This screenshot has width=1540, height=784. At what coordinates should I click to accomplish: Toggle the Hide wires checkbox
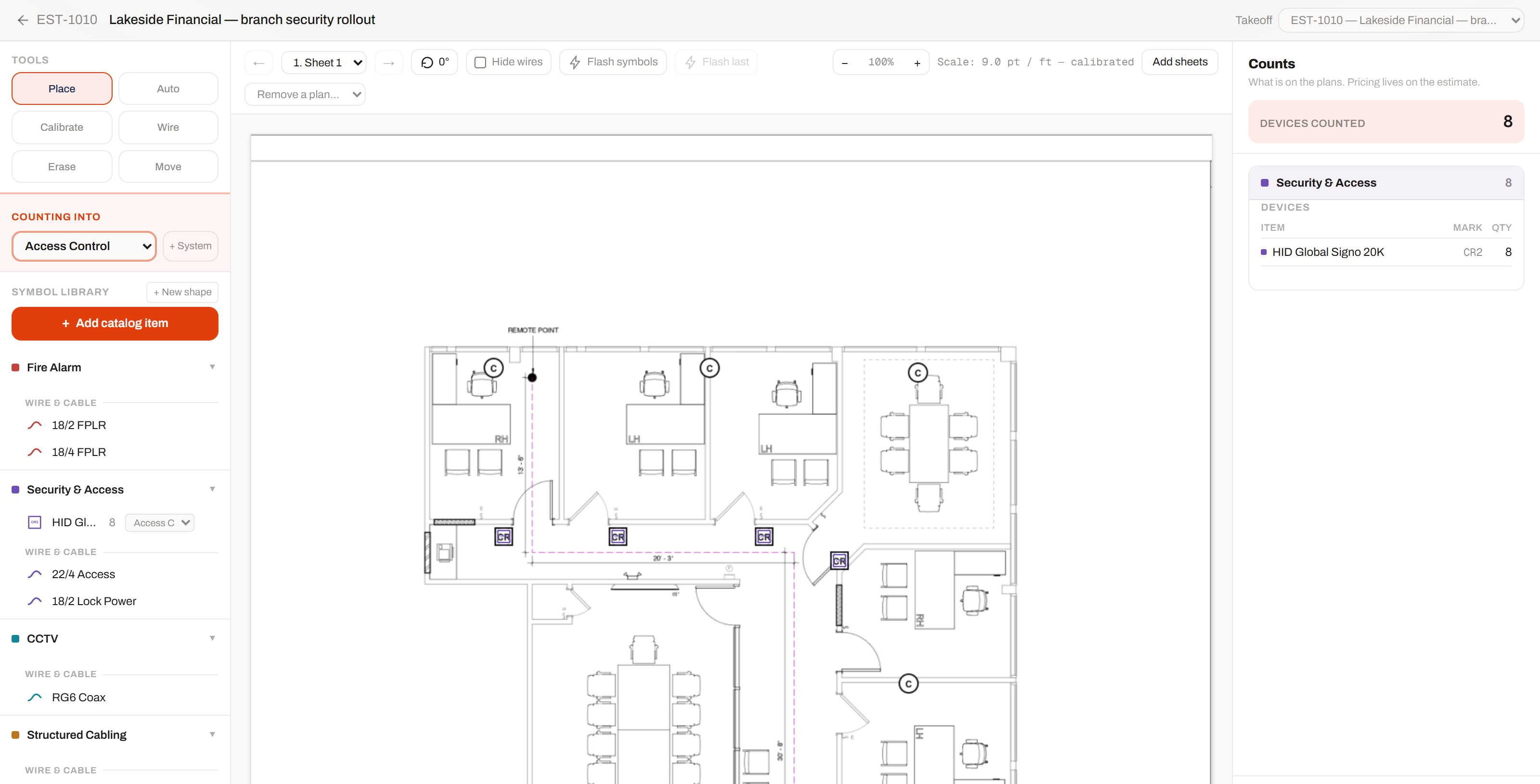tap(480, 62)
